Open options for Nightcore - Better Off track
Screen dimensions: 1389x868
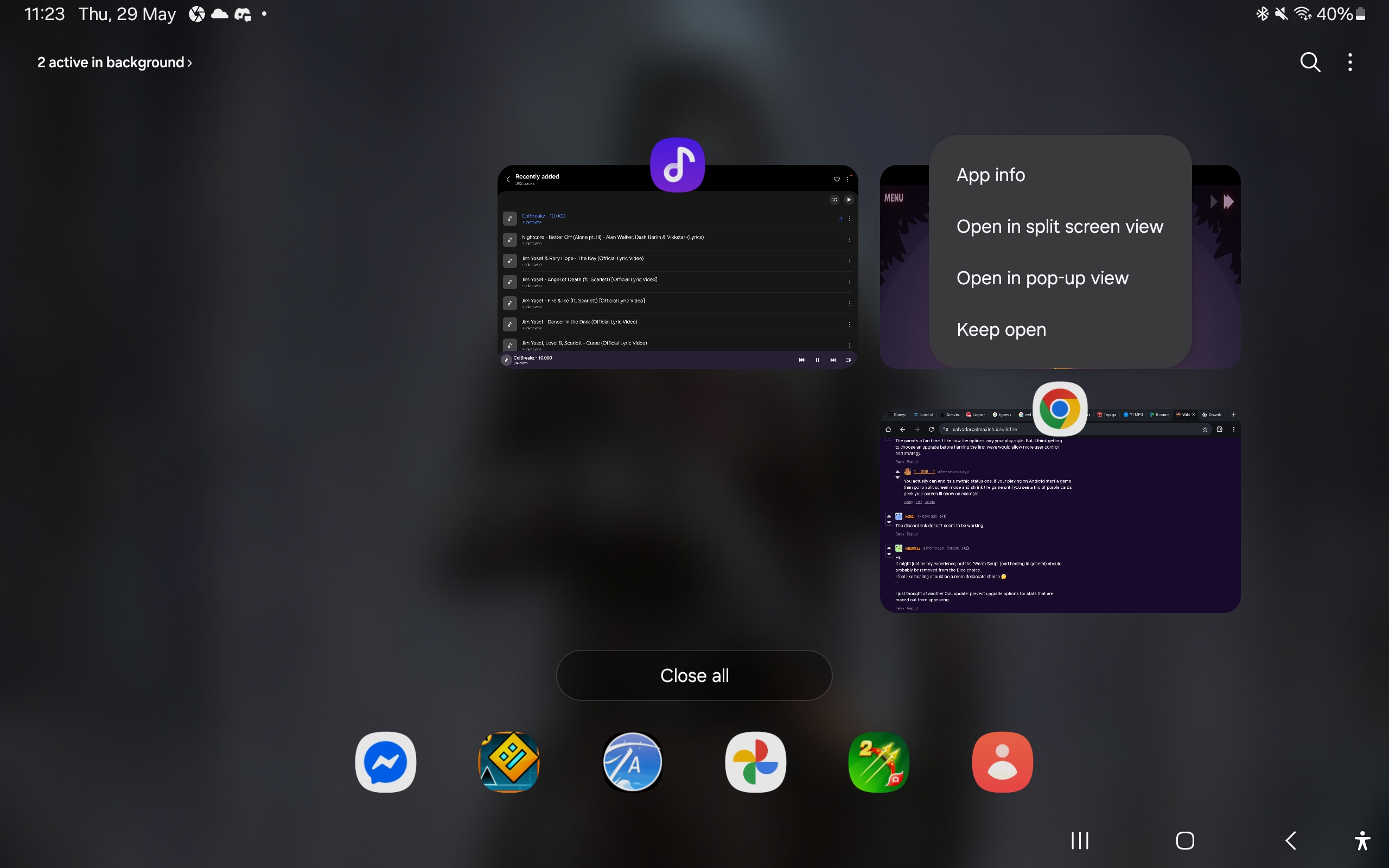850,239
